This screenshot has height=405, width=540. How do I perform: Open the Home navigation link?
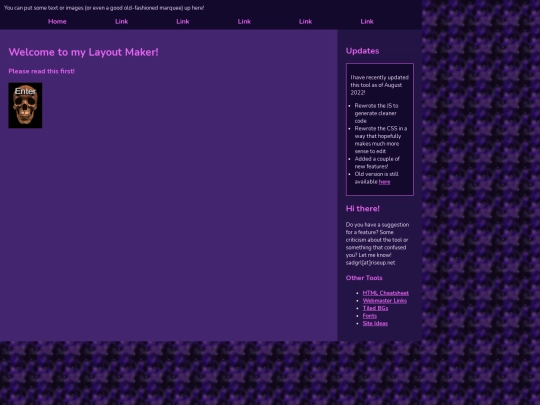point(57,21)
